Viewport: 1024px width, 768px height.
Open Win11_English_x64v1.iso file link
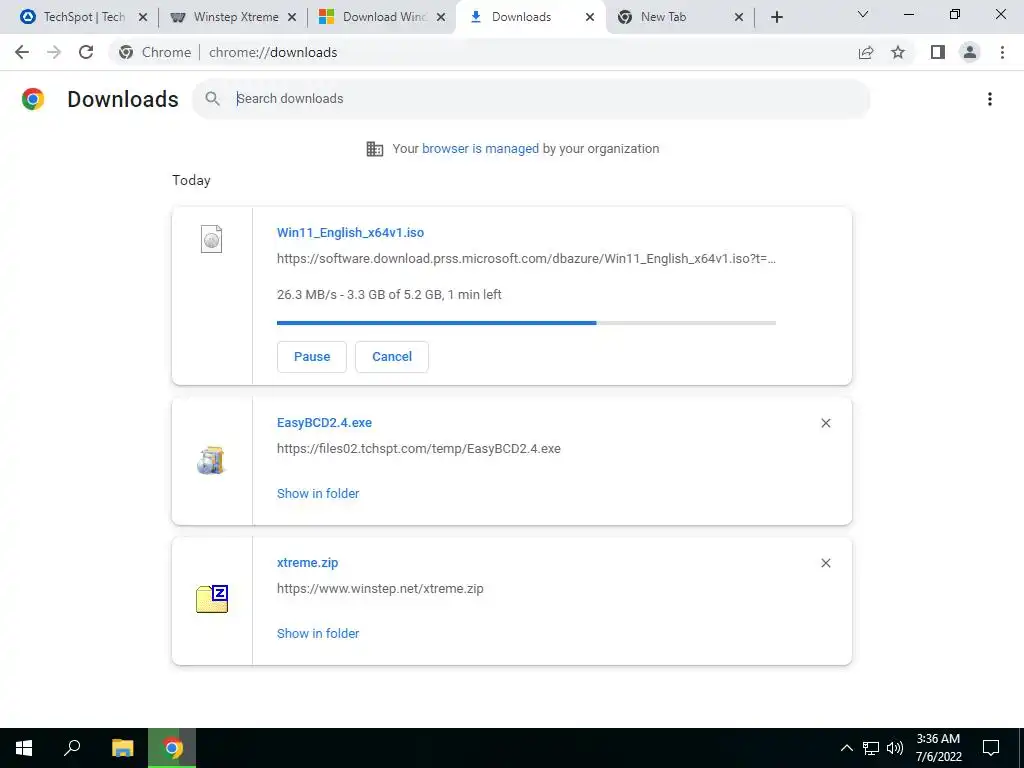(x=350, y=232)
